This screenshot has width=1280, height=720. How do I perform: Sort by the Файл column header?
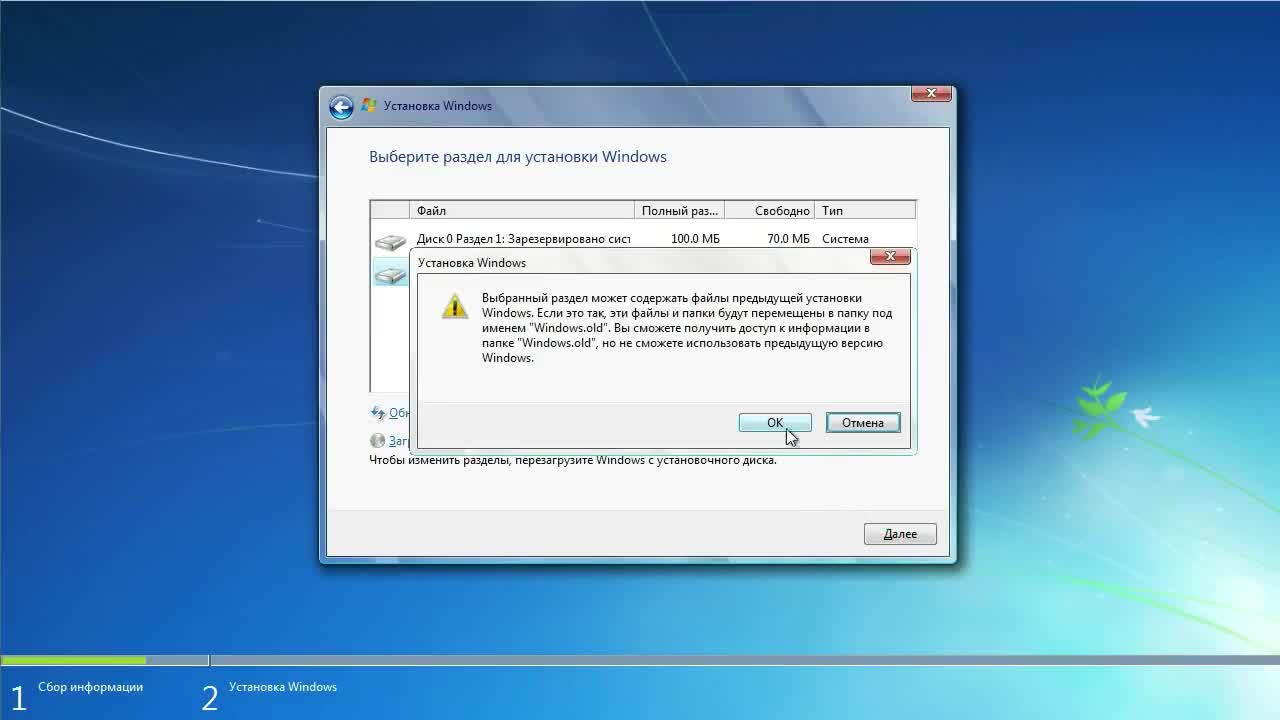pyautogui.click(x=522, y=211)
